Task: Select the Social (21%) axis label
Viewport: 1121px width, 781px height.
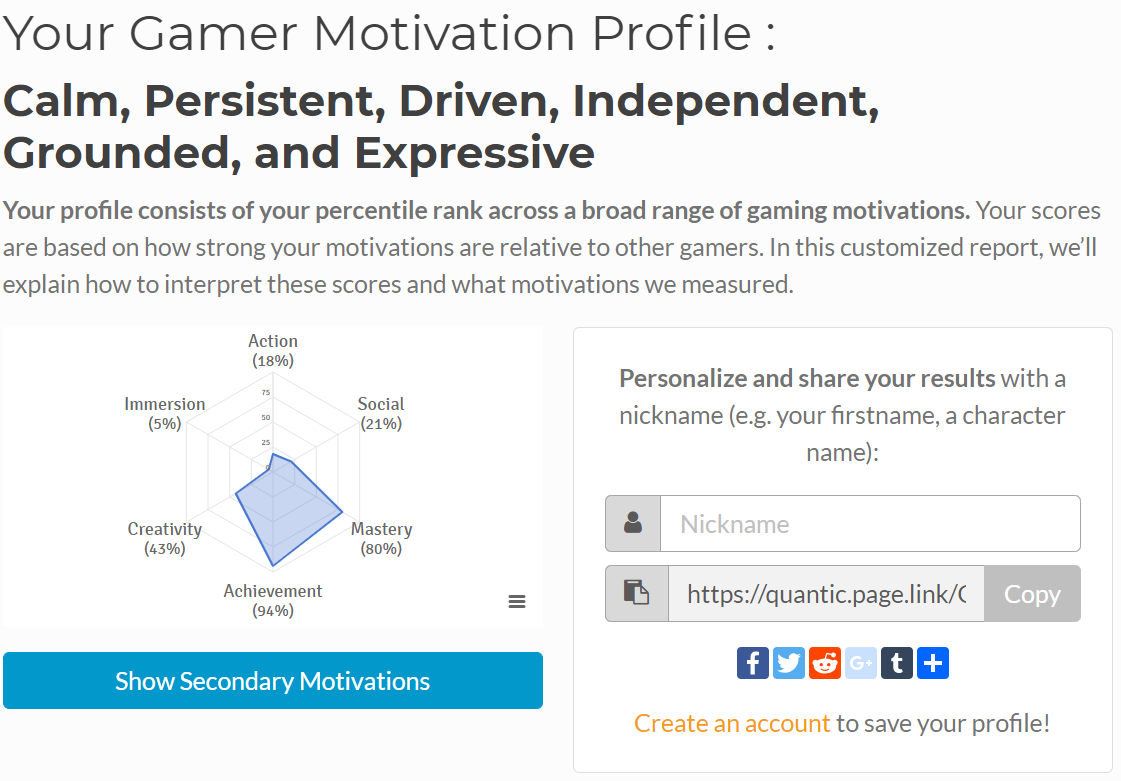Action: click(x=381, y=413)
